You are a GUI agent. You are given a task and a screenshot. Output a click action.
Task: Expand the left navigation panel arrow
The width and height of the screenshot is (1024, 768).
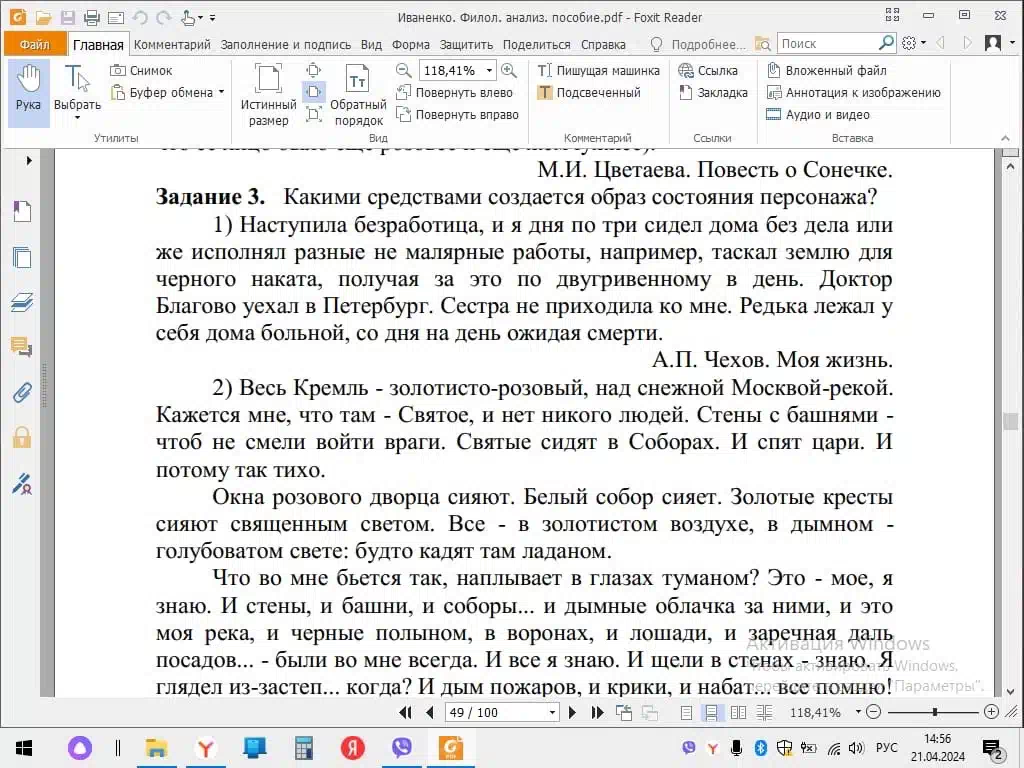point(29,160)
